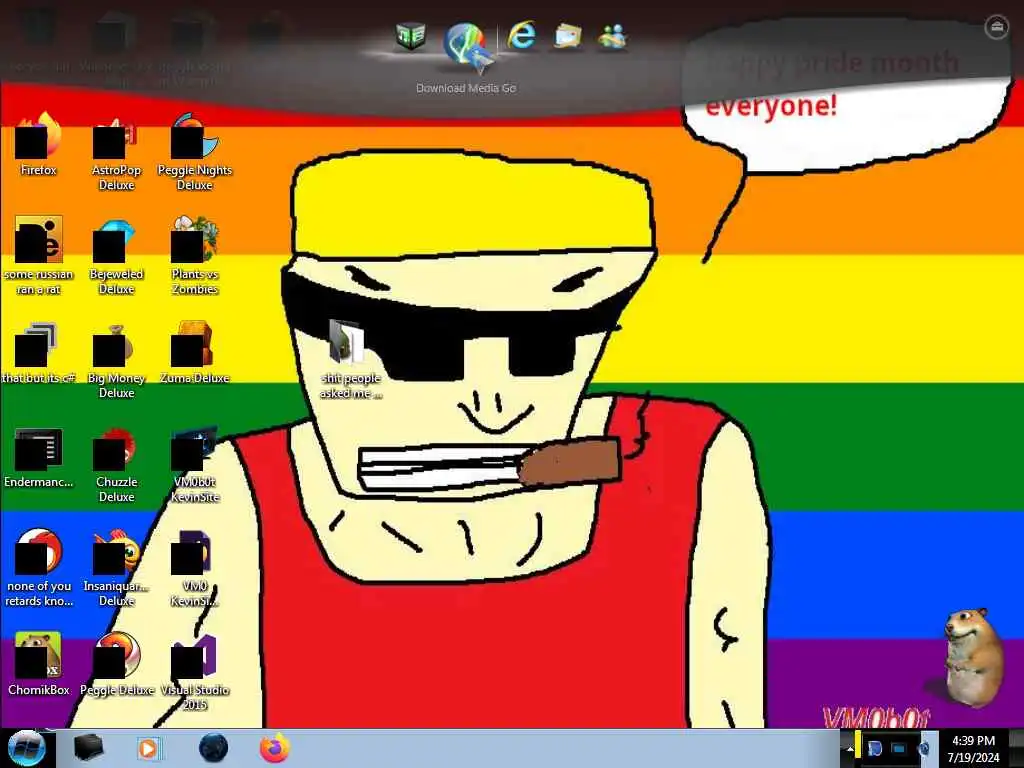The height and width of the screenshot is (768, 1024).
Task: Click the blue monitor network icon in the tray
Action: 899,748
